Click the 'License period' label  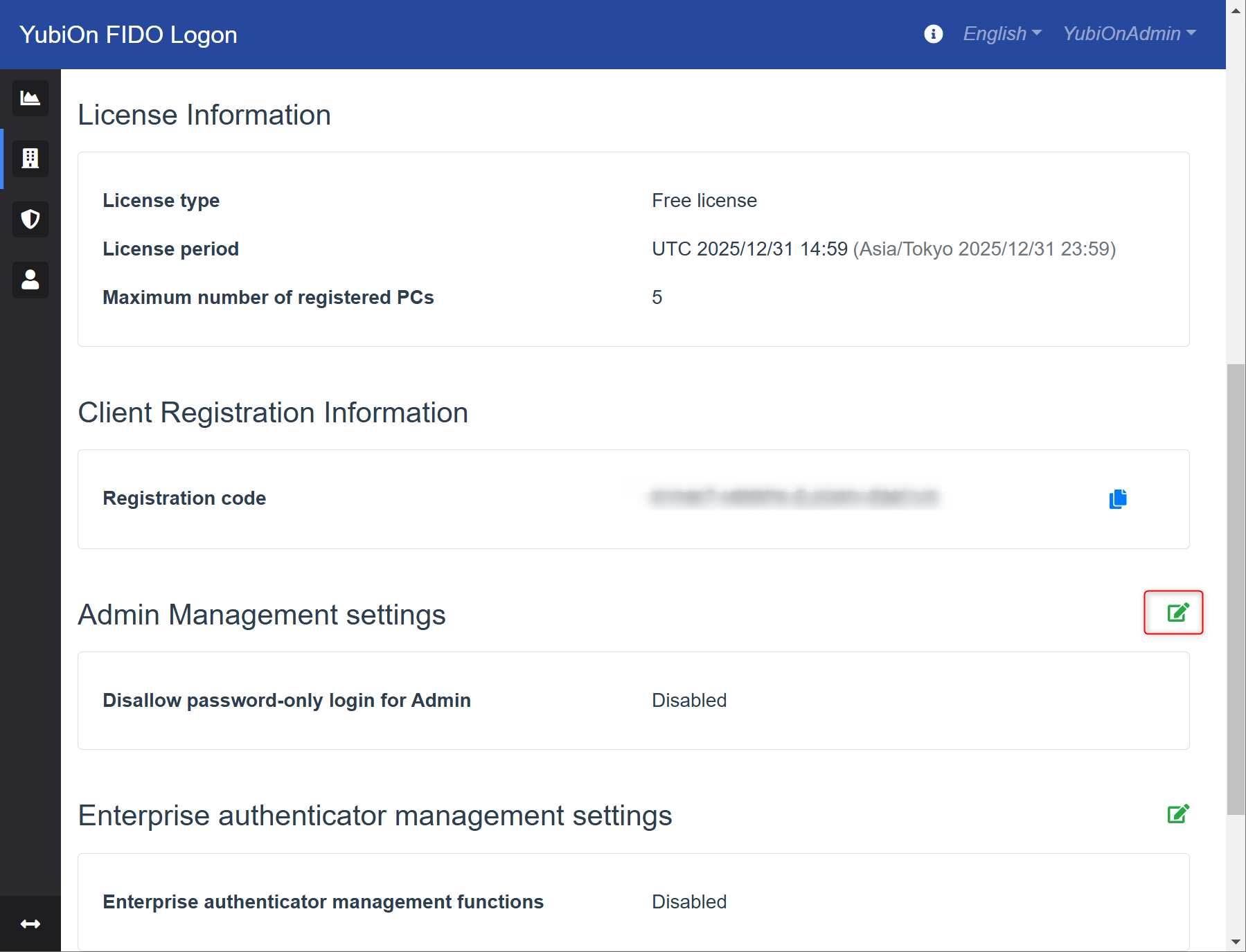coord(170,249)
